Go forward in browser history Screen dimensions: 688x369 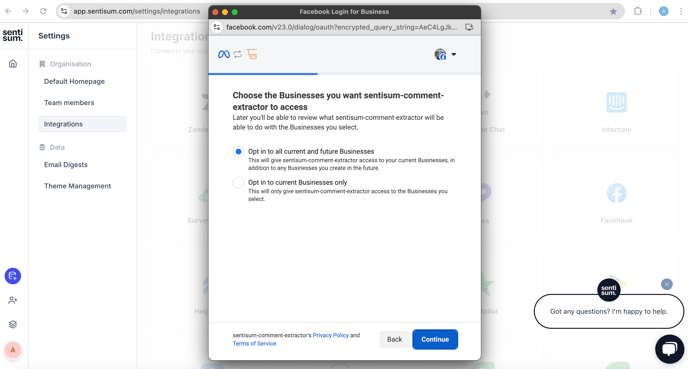pyautogui.click(x=25, y=11)
